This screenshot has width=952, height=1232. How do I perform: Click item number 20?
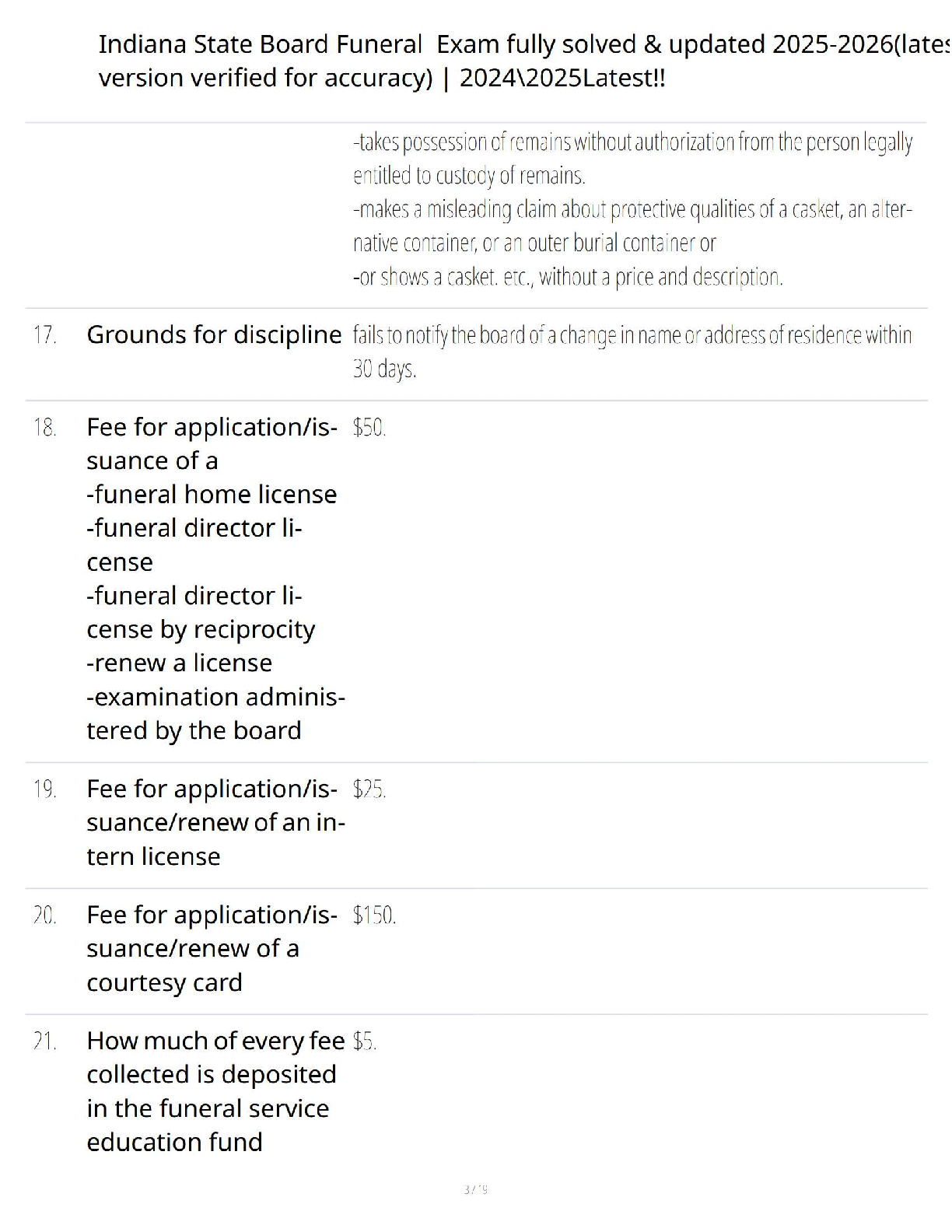tap(45, 915)
